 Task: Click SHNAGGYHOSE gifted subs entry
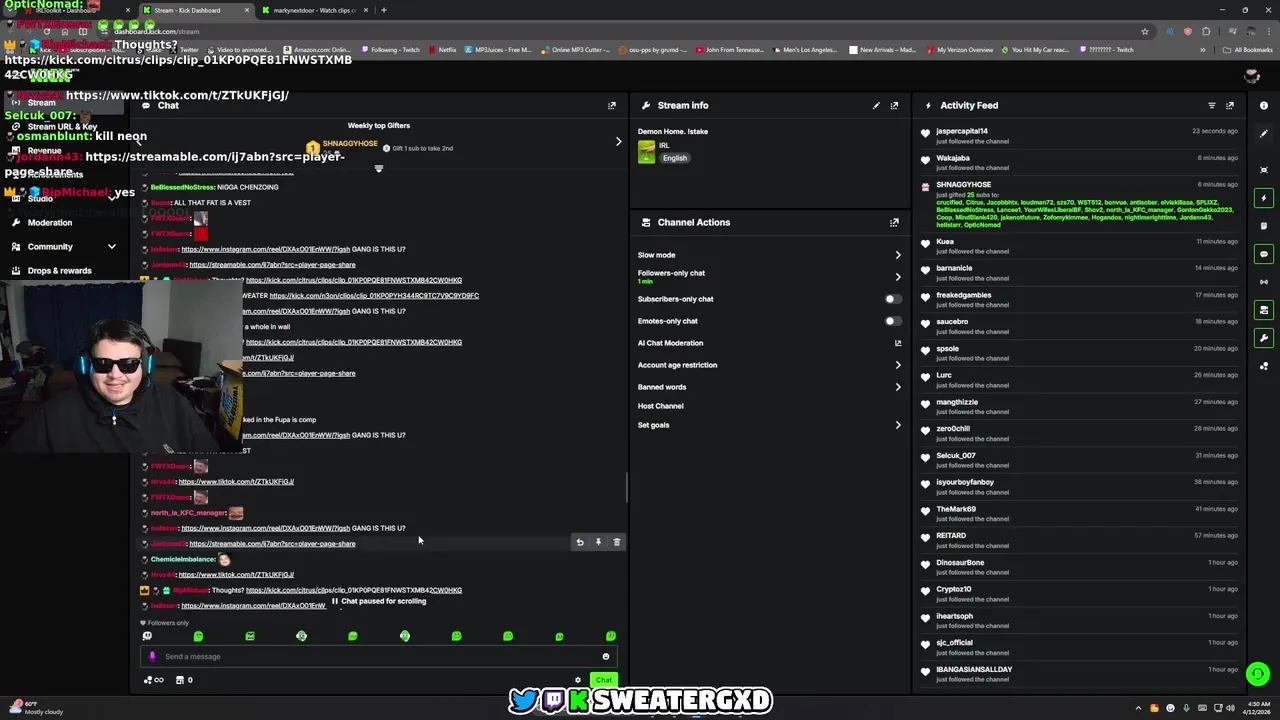click(x=1078, y=205)
